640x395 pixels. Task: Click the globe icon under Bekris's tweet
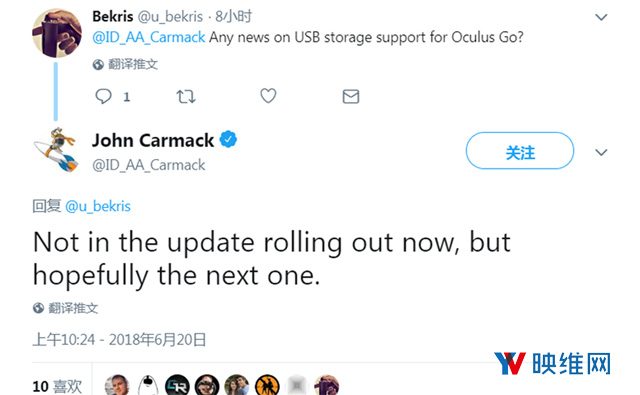click(x=98, y=64)
